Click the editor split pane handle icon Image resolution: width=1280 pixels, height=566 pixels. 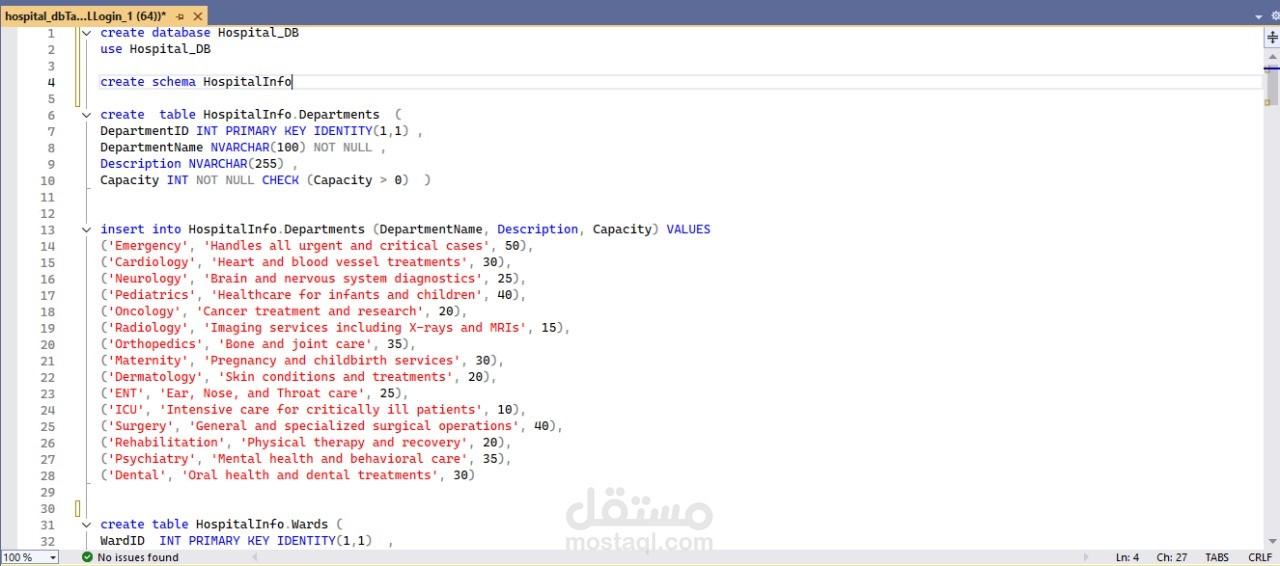tap(1272, 36)
